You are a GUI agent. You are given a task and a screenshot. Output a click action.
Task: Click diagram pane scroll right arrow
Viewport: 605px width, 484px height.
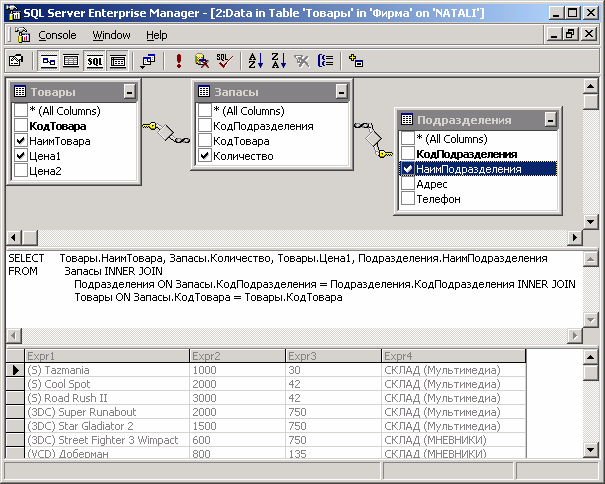[x=575, y=237]
